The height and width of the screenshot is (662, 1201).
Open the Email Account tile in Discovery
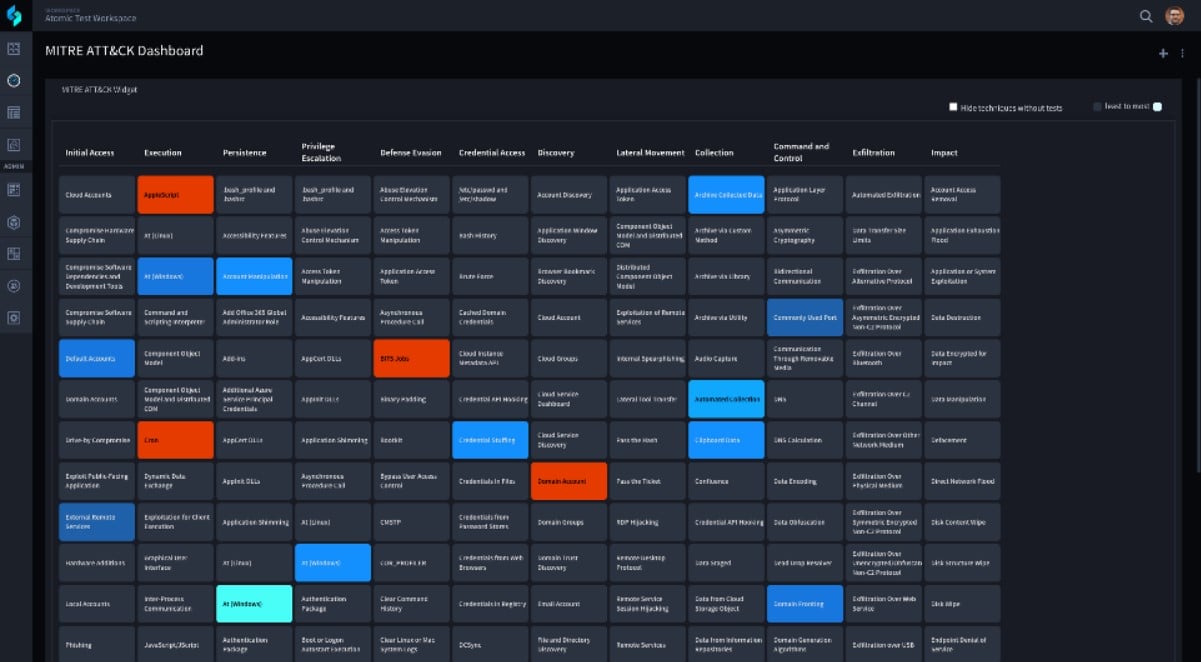click(x=569, y=604)
